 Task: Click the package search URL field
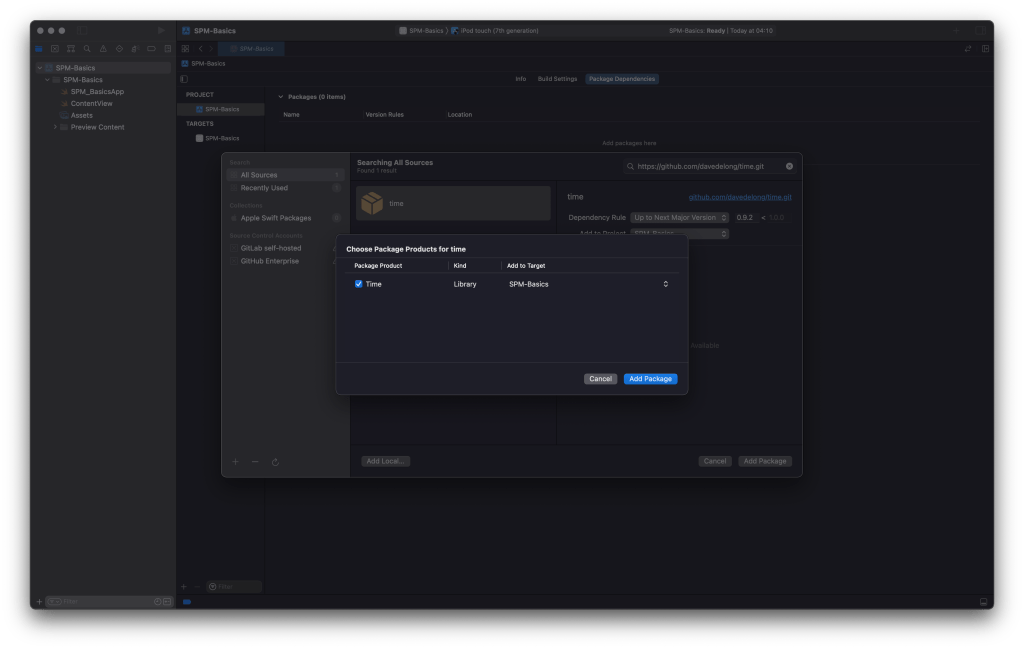click(x=705, y=166)
